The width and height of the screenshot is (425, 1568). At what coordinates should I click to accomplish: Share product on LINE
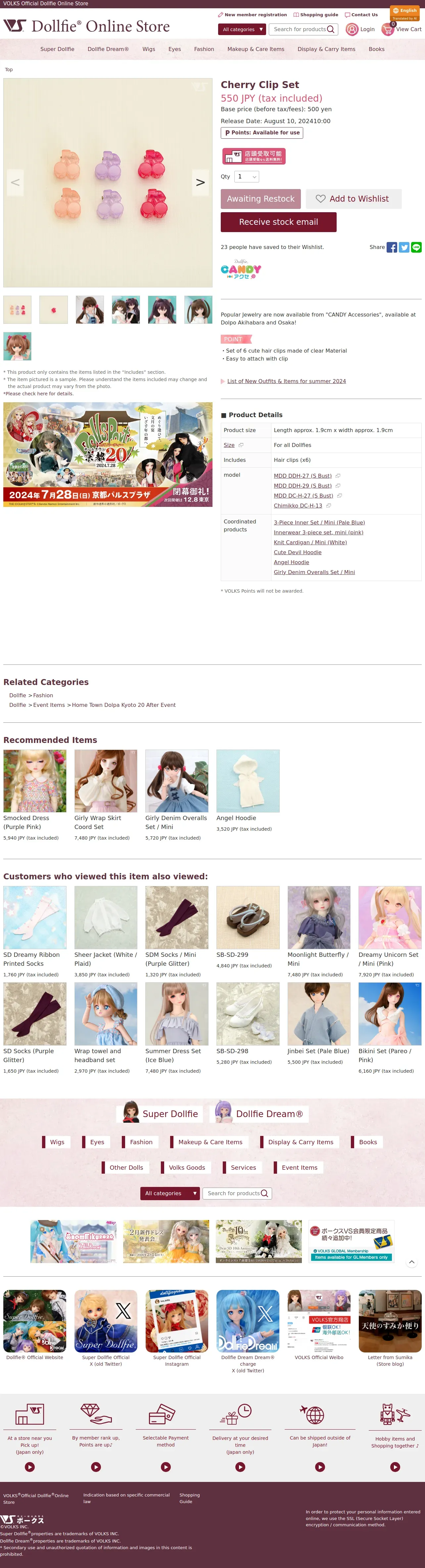[416, 247]
